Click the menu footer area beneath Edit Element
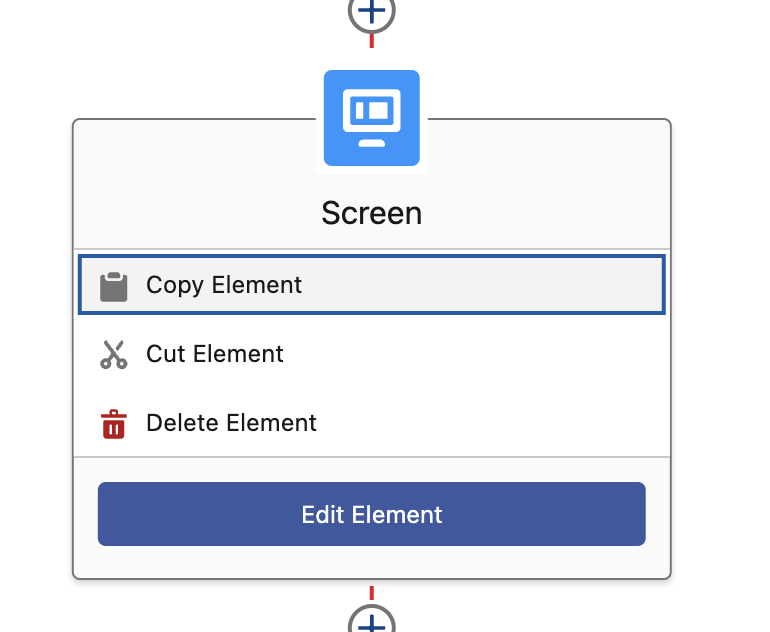 pos(372,562)
